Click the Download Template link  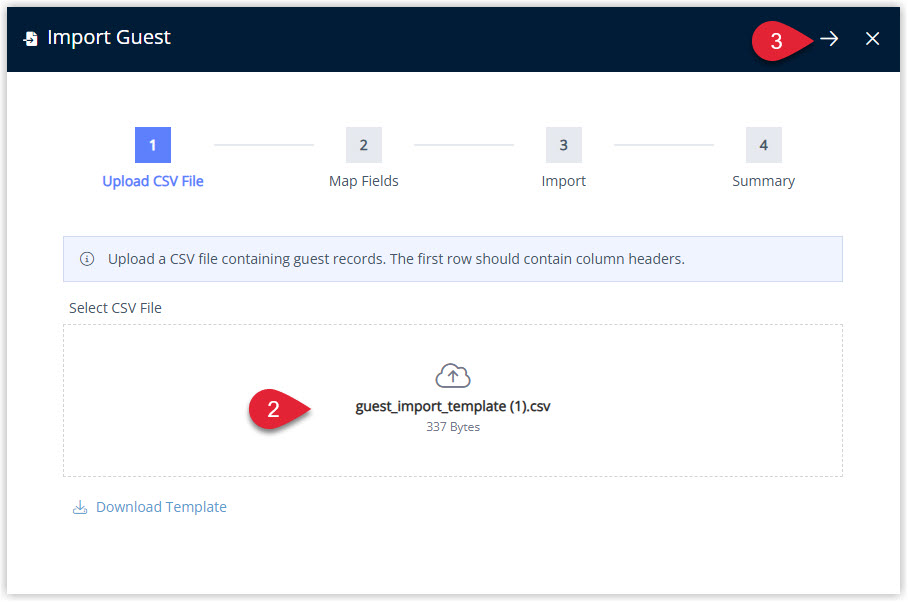coord(161,507)
